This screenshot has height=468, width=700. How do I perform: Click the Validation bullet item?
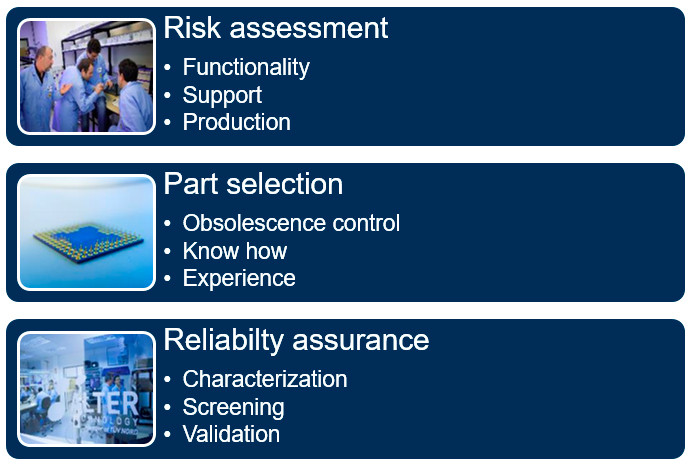pyautogui.click(x=231, y=434)
